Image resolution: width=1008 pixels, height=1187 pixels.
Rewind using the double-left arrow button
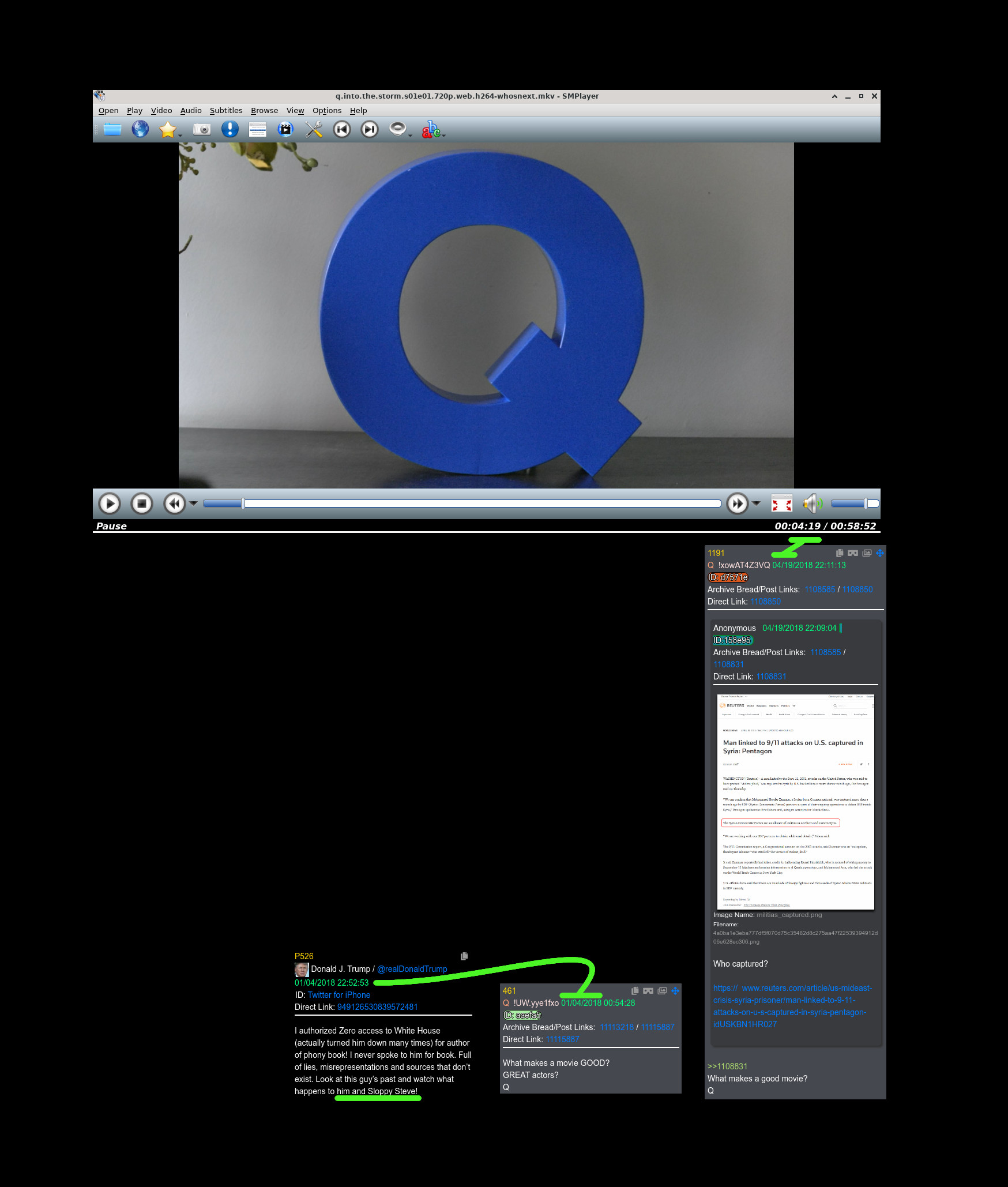pos(175,504)
